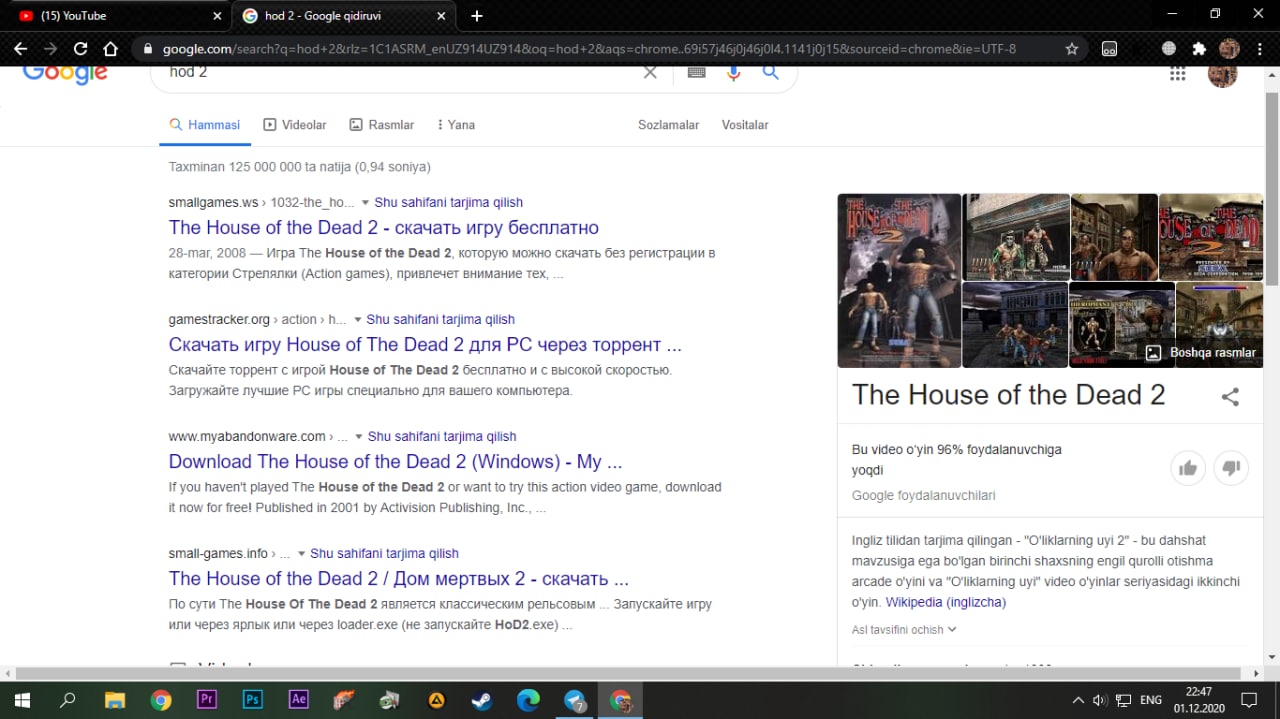1280x719 pixels.
Task: Open Скачать игру House of The Dead 2 торрент link
Action: pos(425,345)
